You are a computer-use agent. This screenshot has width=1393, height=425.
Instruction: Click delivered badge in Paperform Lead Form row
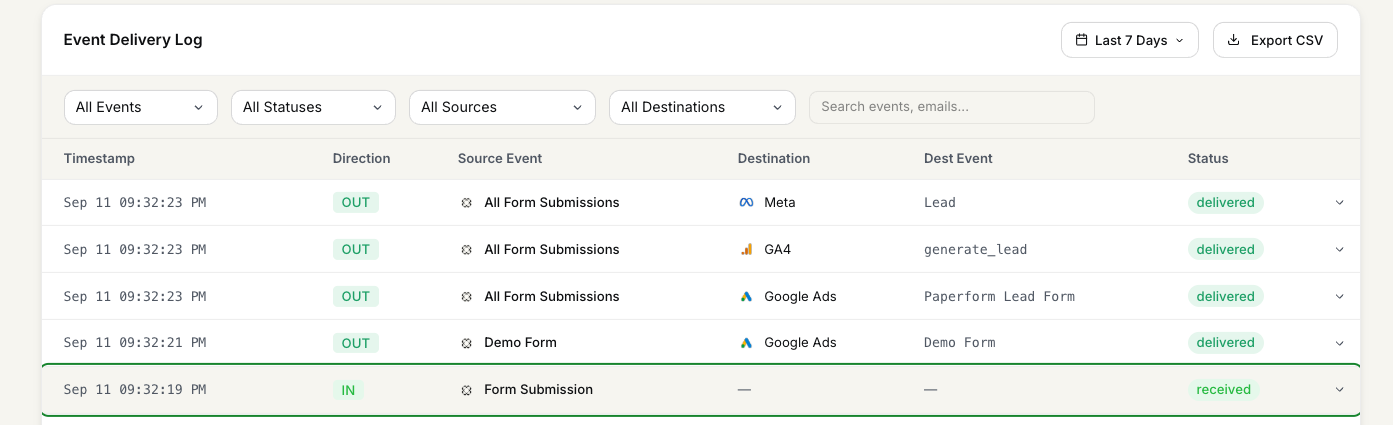[x=1226, y=297]
